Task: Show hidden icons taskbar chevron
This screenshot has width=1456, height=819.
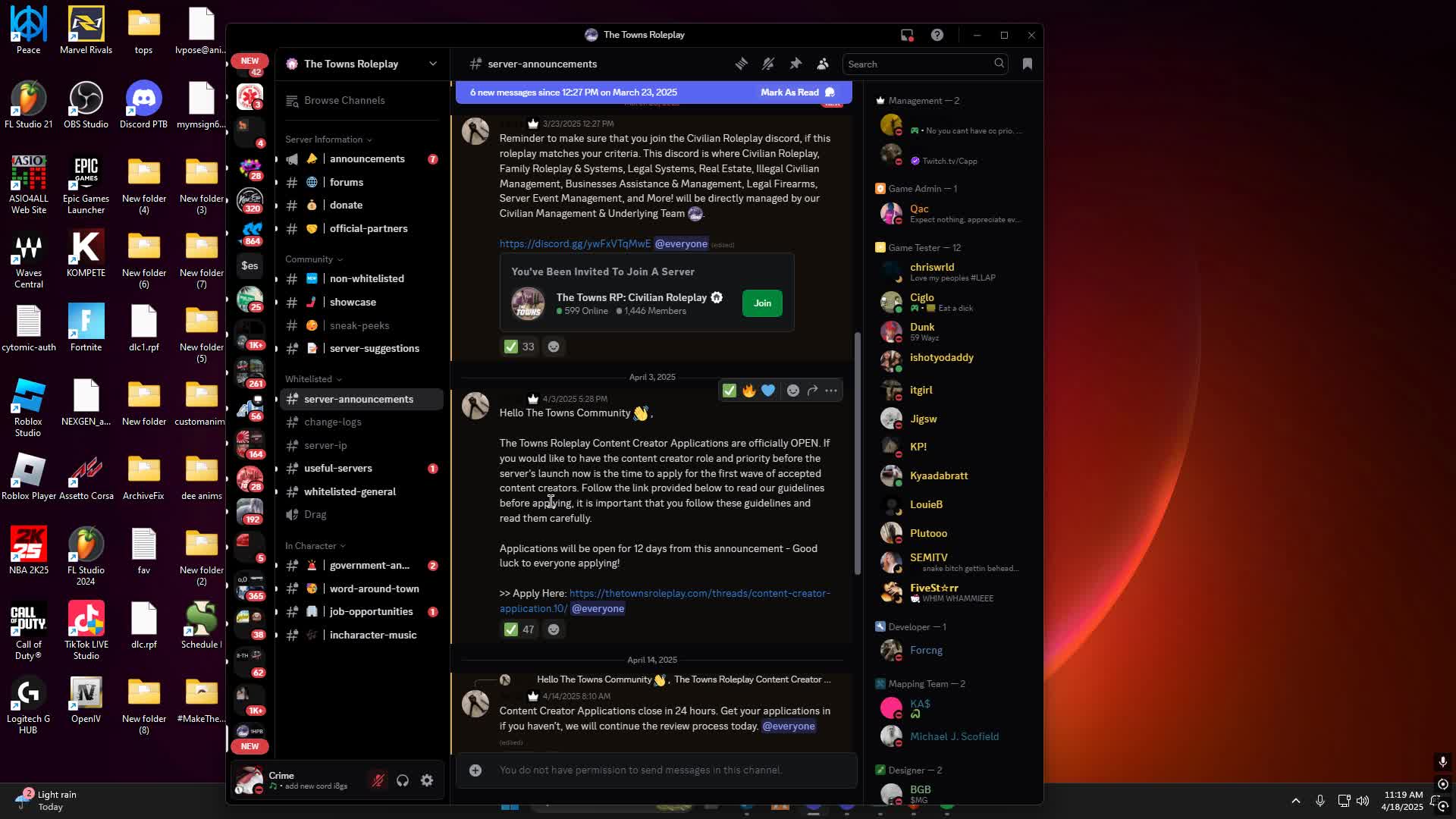Action: [x=1296, y=801]
